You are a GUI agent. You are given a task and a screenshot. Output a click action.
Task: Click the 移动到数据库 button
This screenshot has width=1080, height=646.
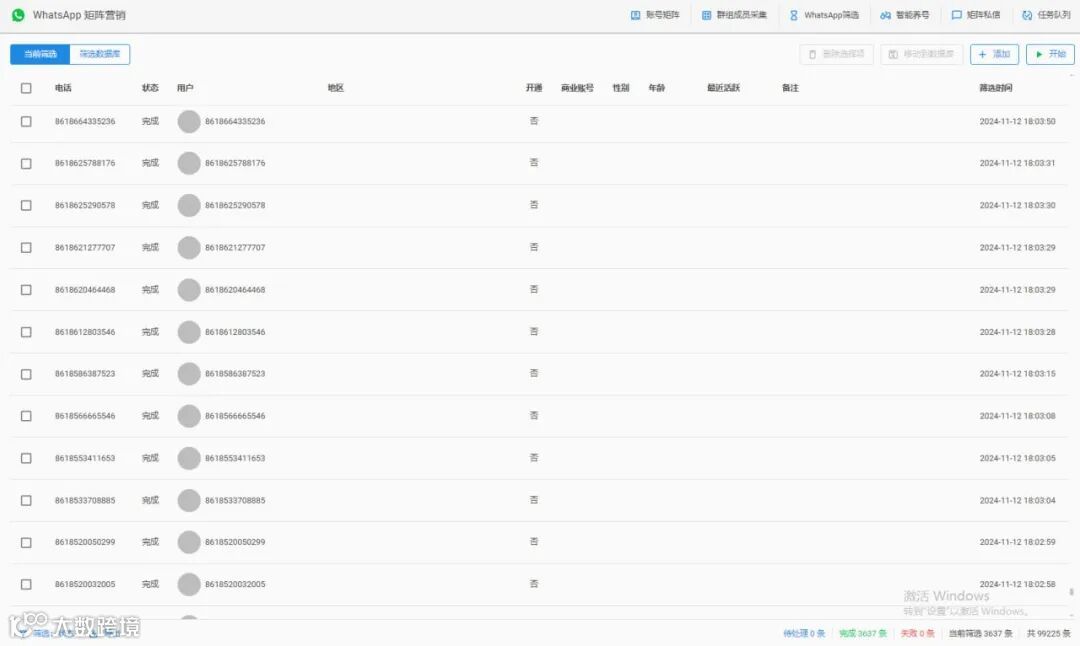click(x=922, y=54)
